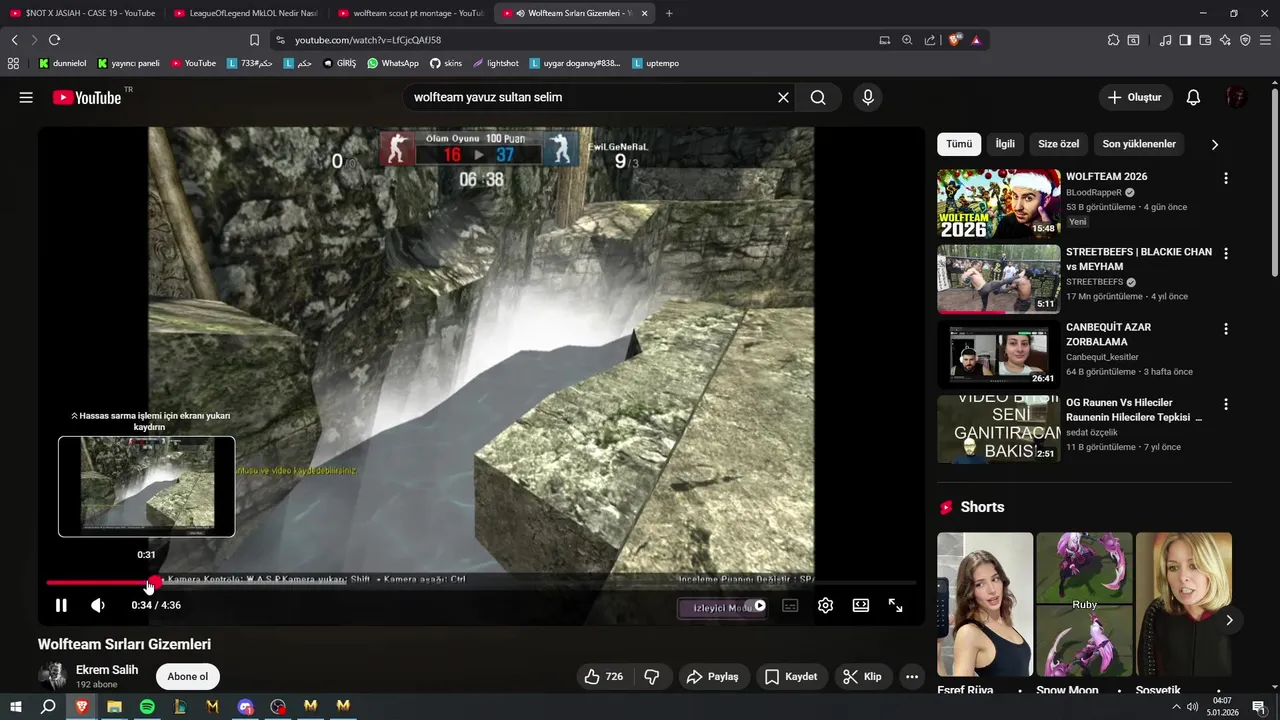The height and width of the screenshot is (720, 1280).
Task: Run search with the magnifier button
Action: pos(818,97)
